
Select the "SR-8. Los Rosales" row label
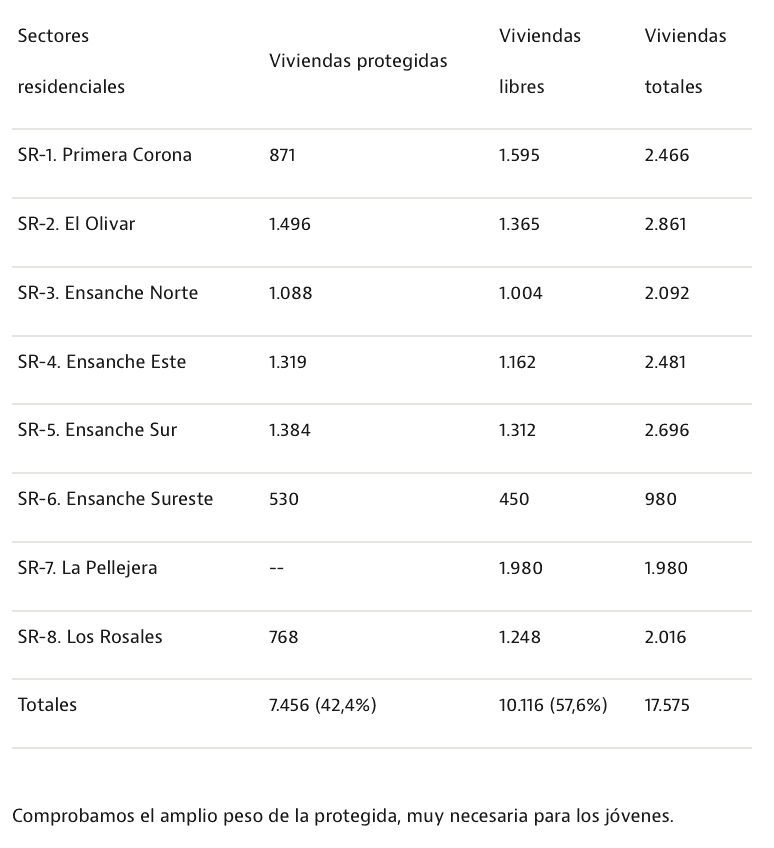90,637
